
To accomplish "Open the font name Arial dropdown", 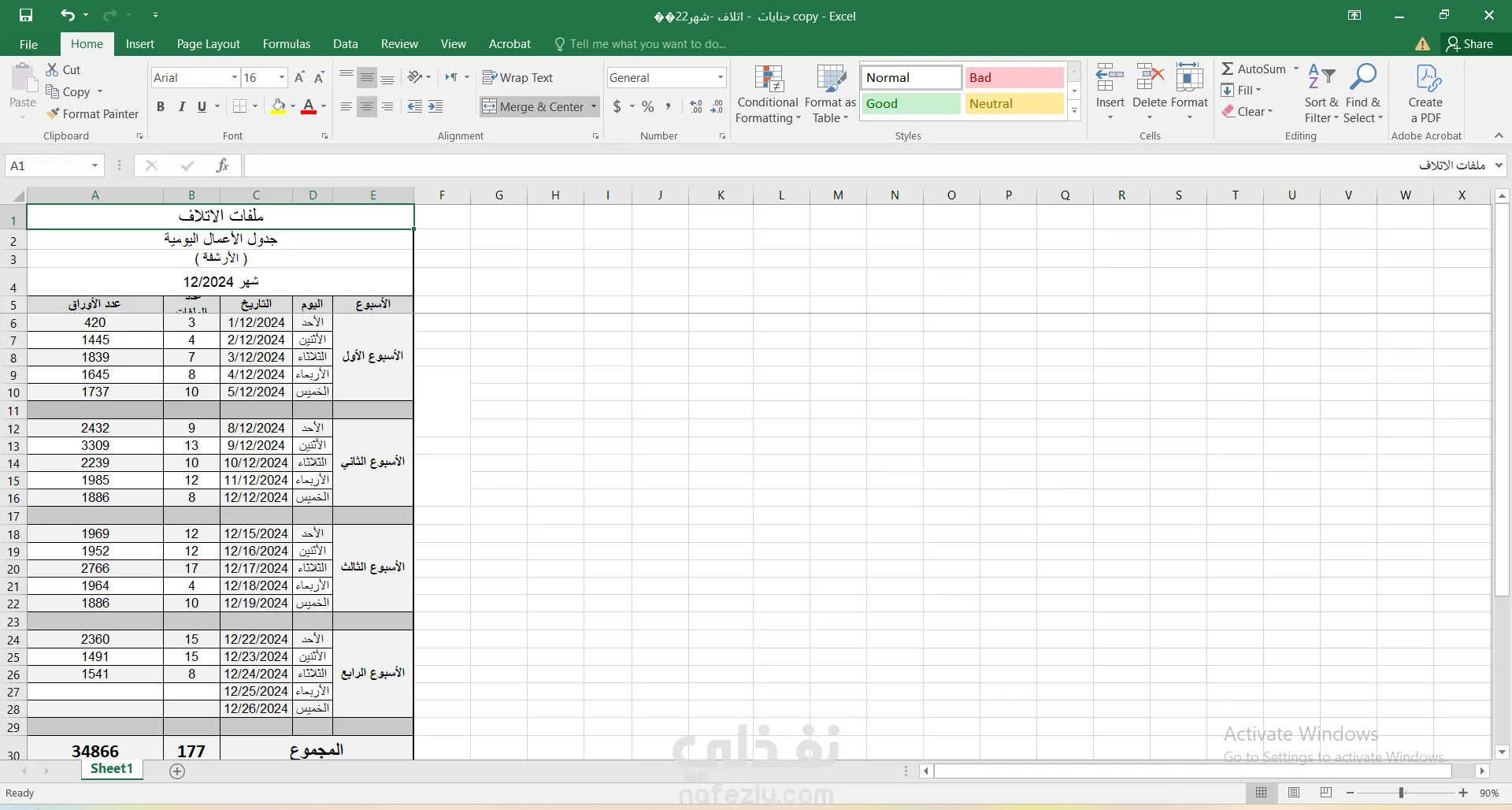I will click(234, 77).
